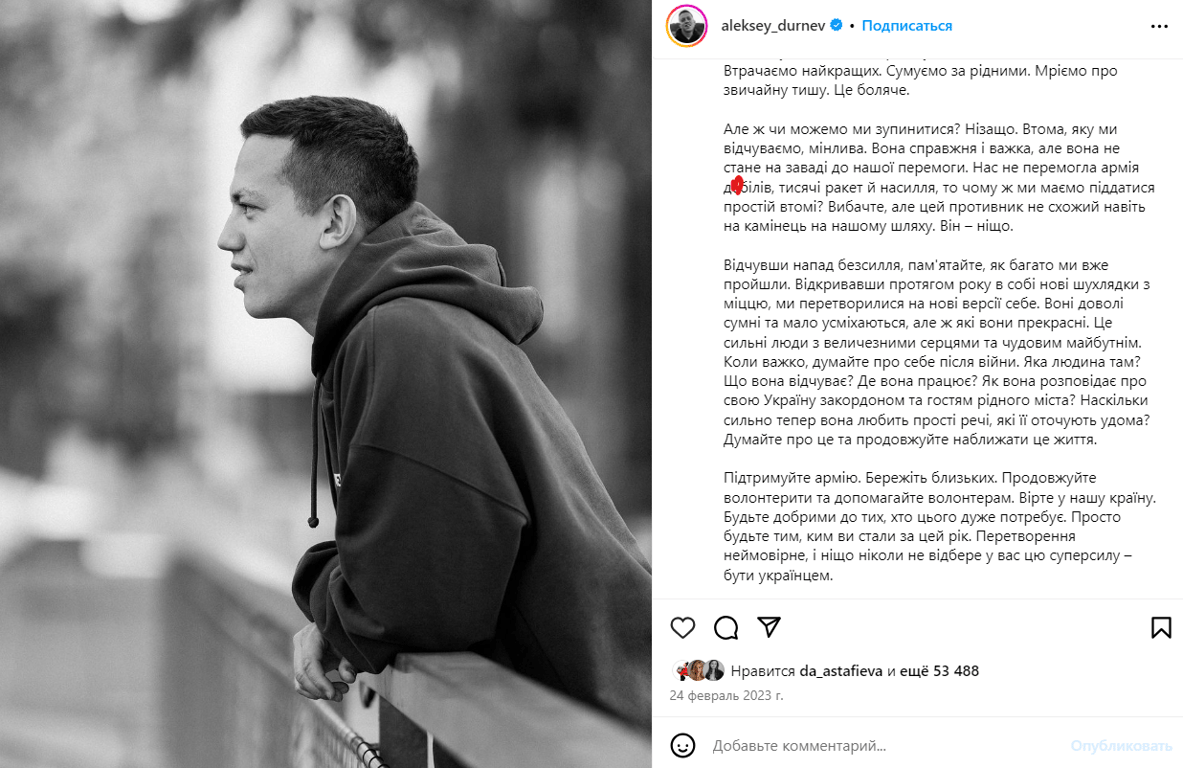Viewport: 1183px width, 768px height.
Task: Open post date 24 февраль 2023 г.
Action: click(727, 695)
